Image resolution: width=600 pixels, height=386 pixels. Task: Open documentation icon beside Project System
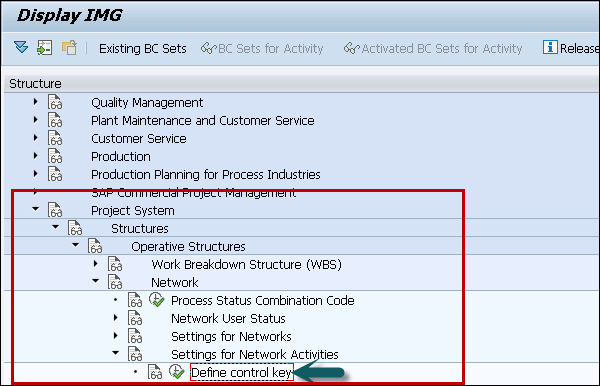pos(55,210)
